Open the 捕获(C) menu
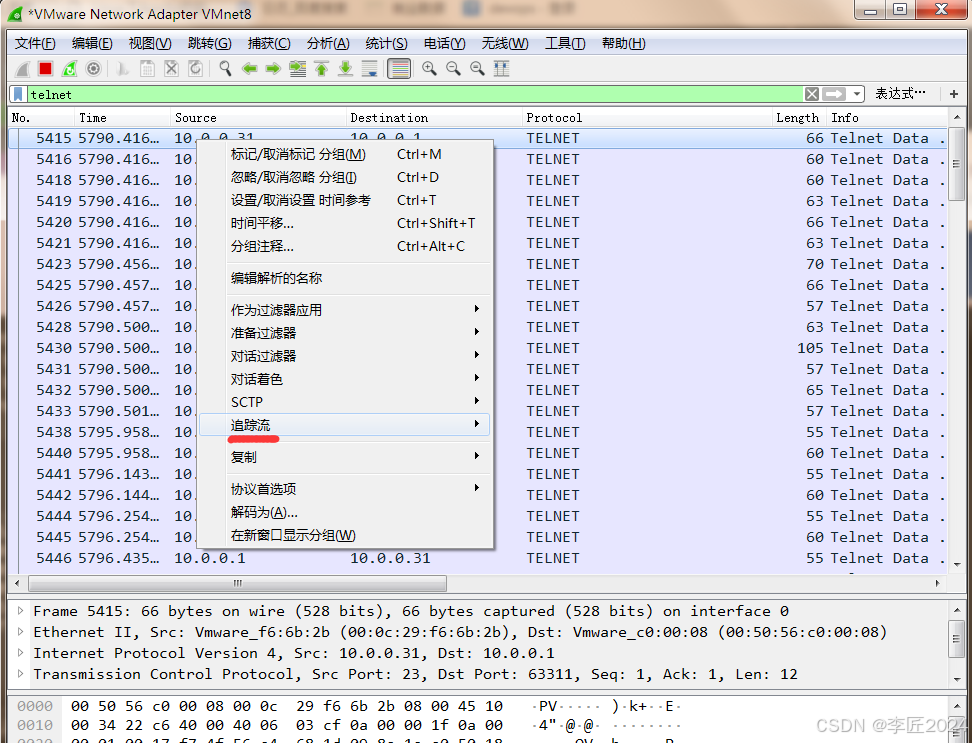The height and width of the screenshot is (743, 972). click(269, 43)
